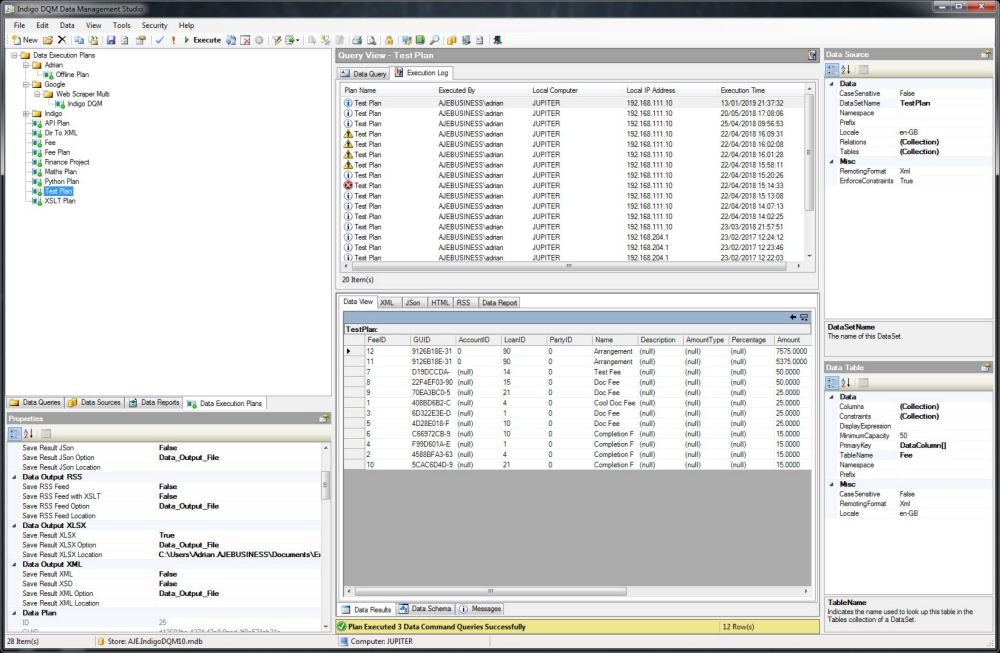
Task: Click the Execute icon on the toolbar
Action: click(x=198, y=40)
